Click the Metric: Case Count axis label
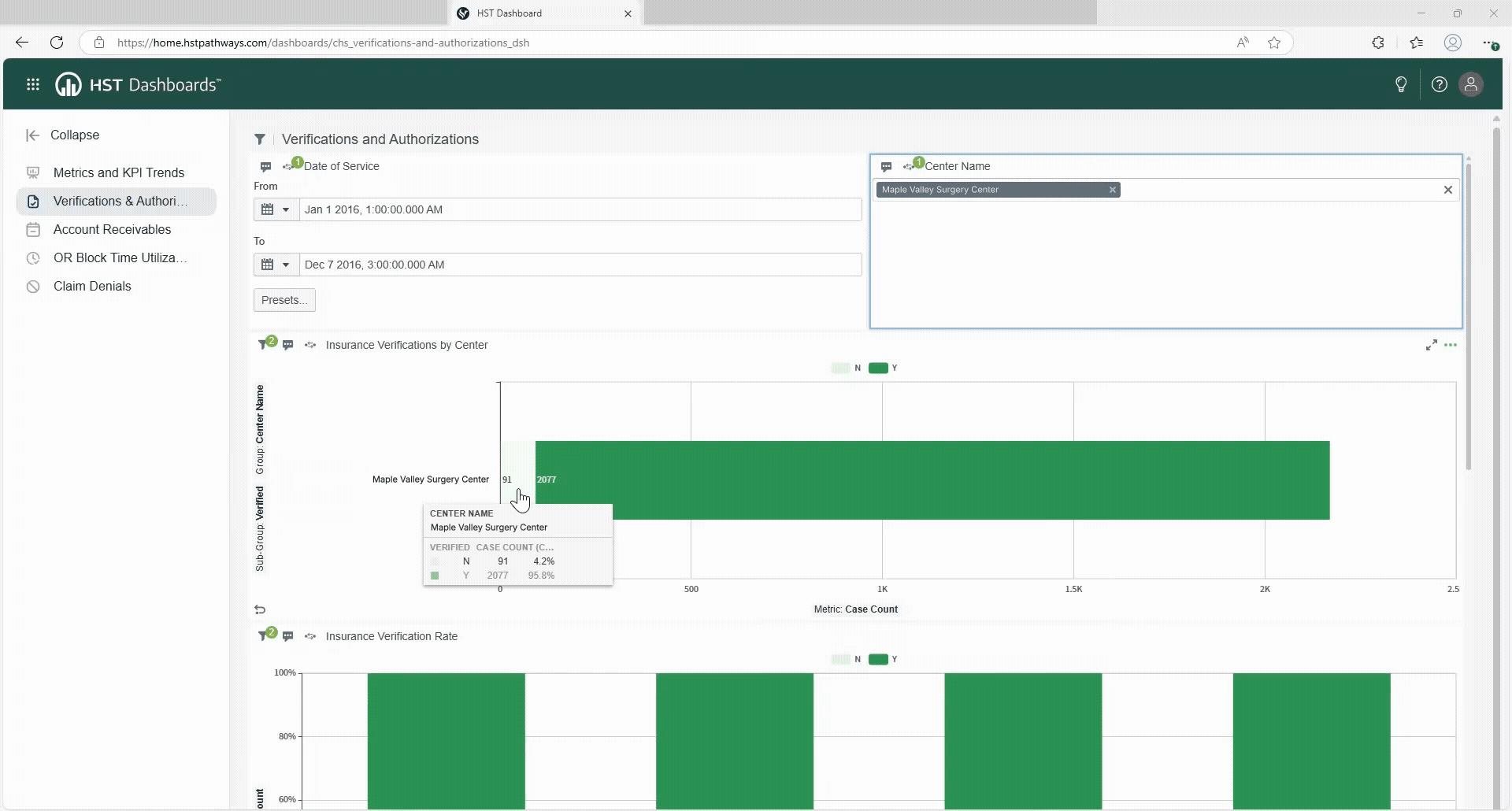Image resolution: width=1512 pixels, height=811 pixels. coord(855,609)
